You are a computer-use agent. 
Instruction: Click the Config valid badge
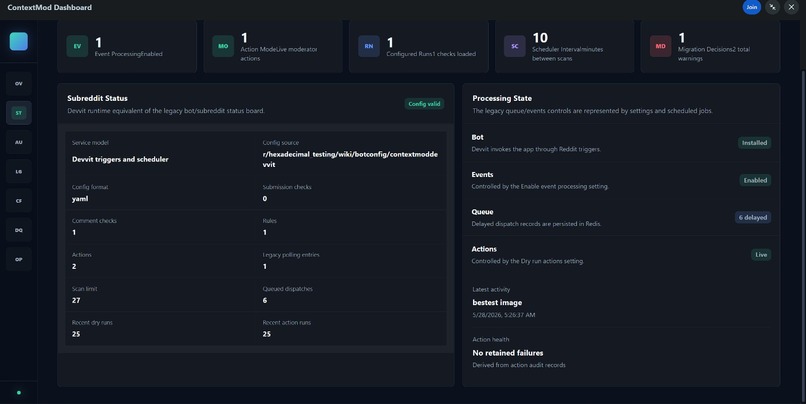(x=424, y=104)
